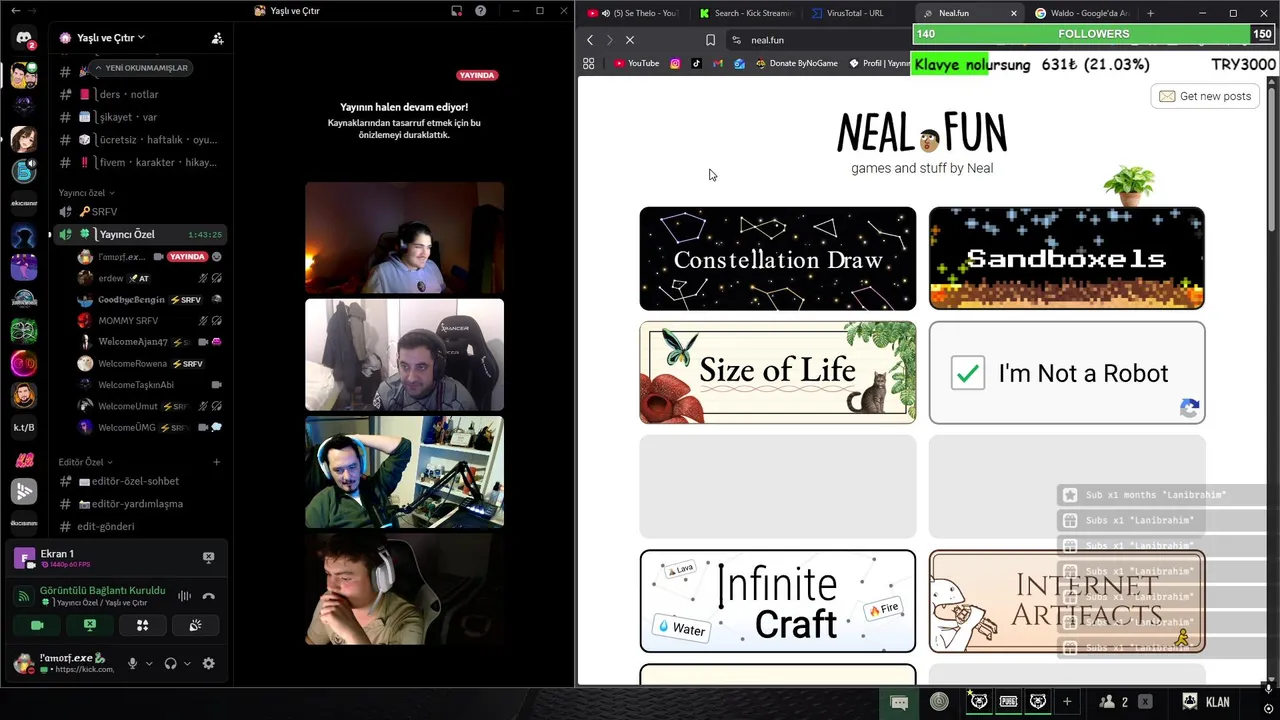Switch to the Se Thelo YouTube tab
The height and width of the screenshot is (720, 1280).
click(x=635, y=13)
